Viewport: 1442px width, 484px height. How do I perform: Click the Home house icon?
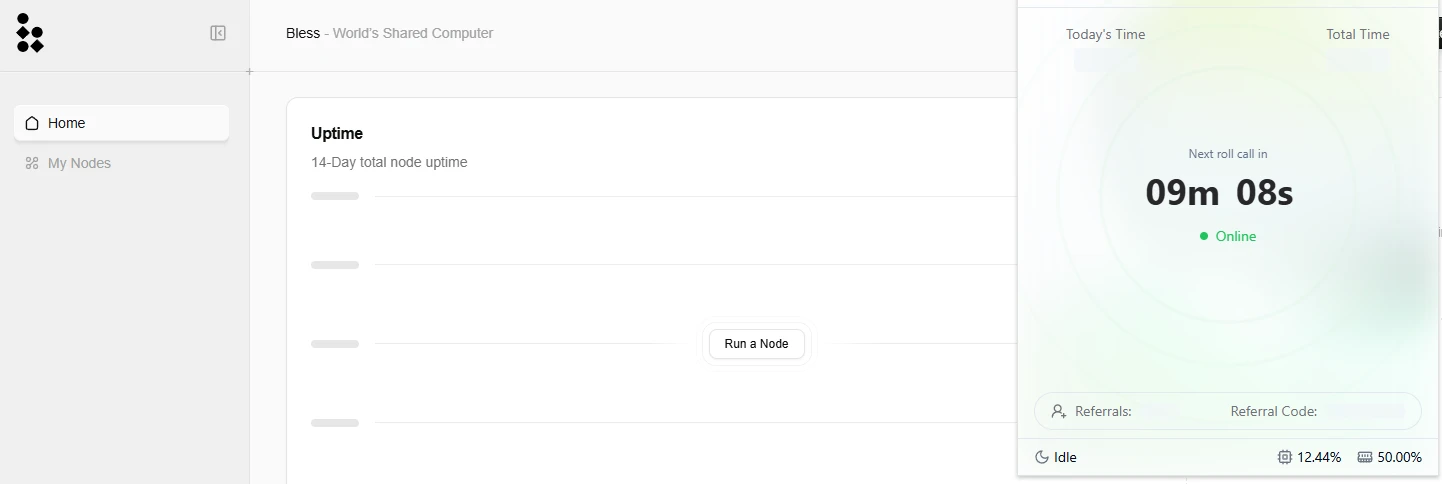click(32, 123)
